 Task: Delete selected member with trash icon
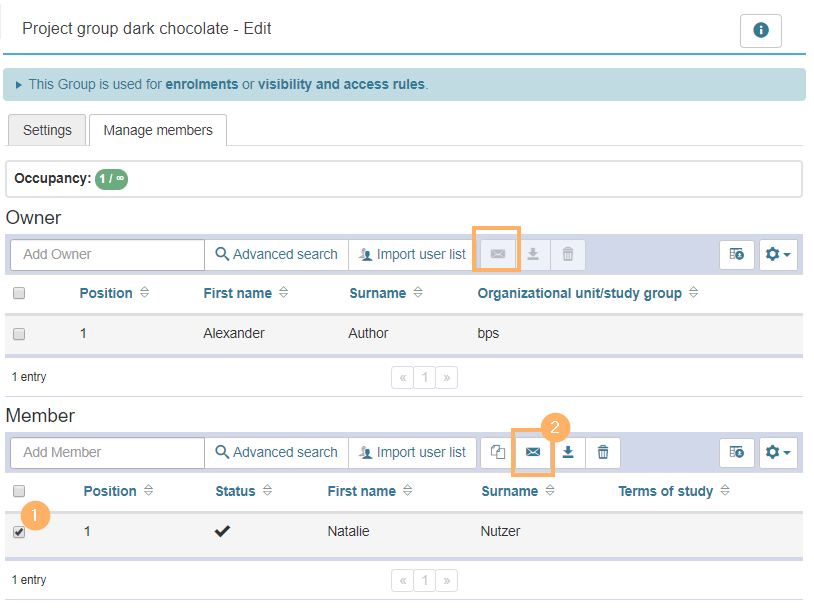(603, 453)
